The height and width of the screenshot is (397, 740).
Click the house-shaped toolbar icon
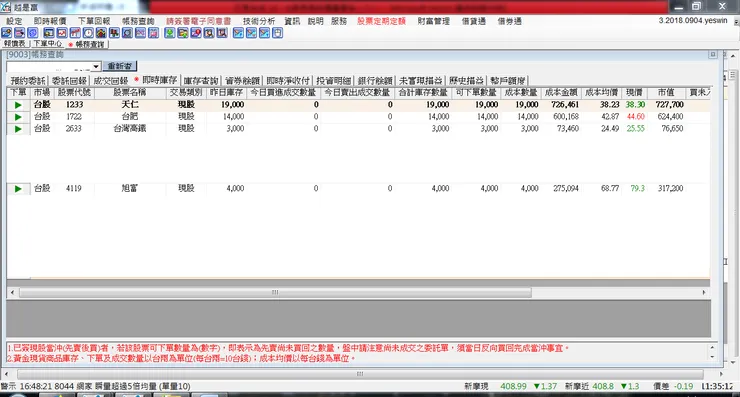(101, 33)
